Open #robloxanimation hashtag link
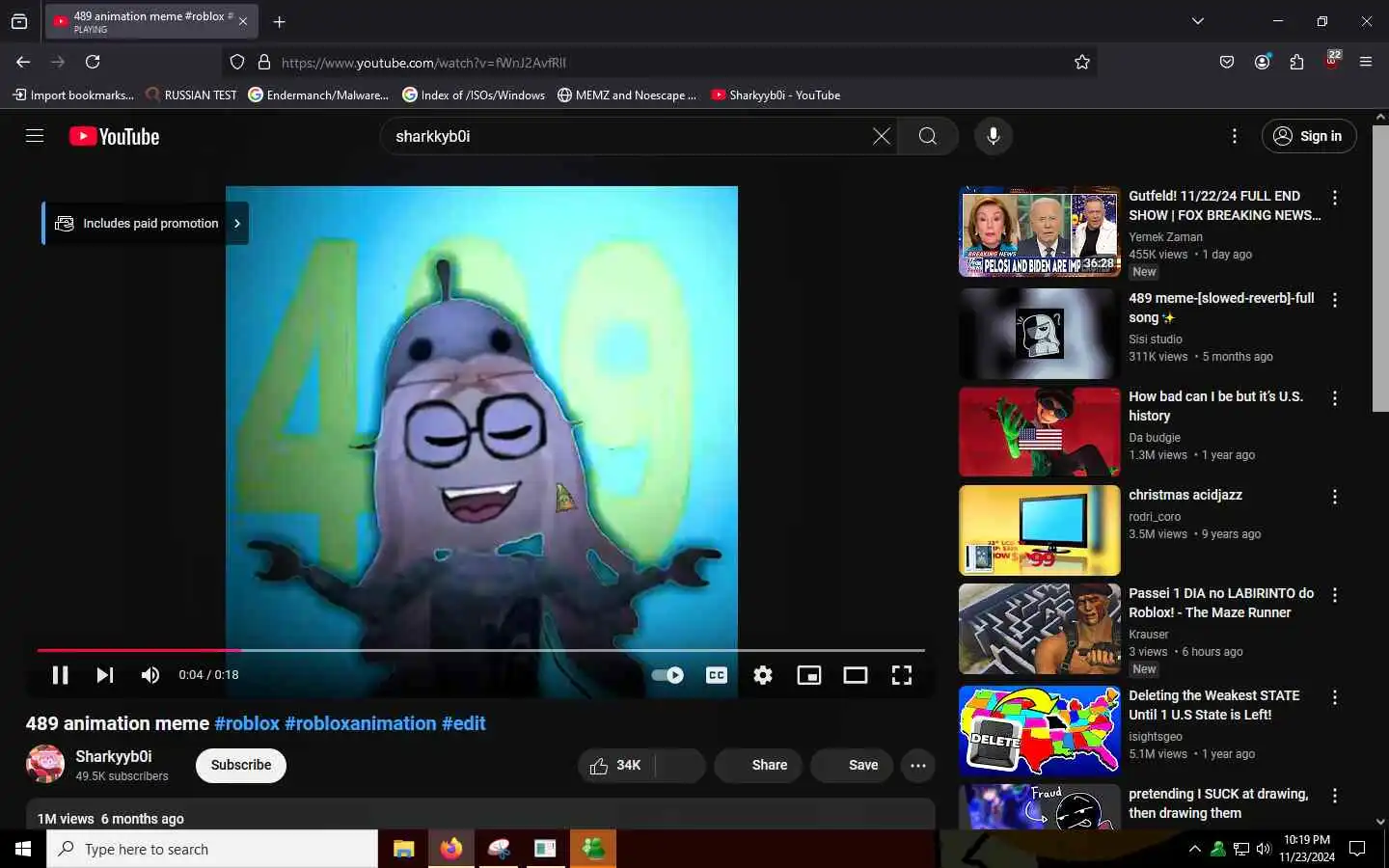The height and width of the screenshot is (868, 1389). click(361, 723)
